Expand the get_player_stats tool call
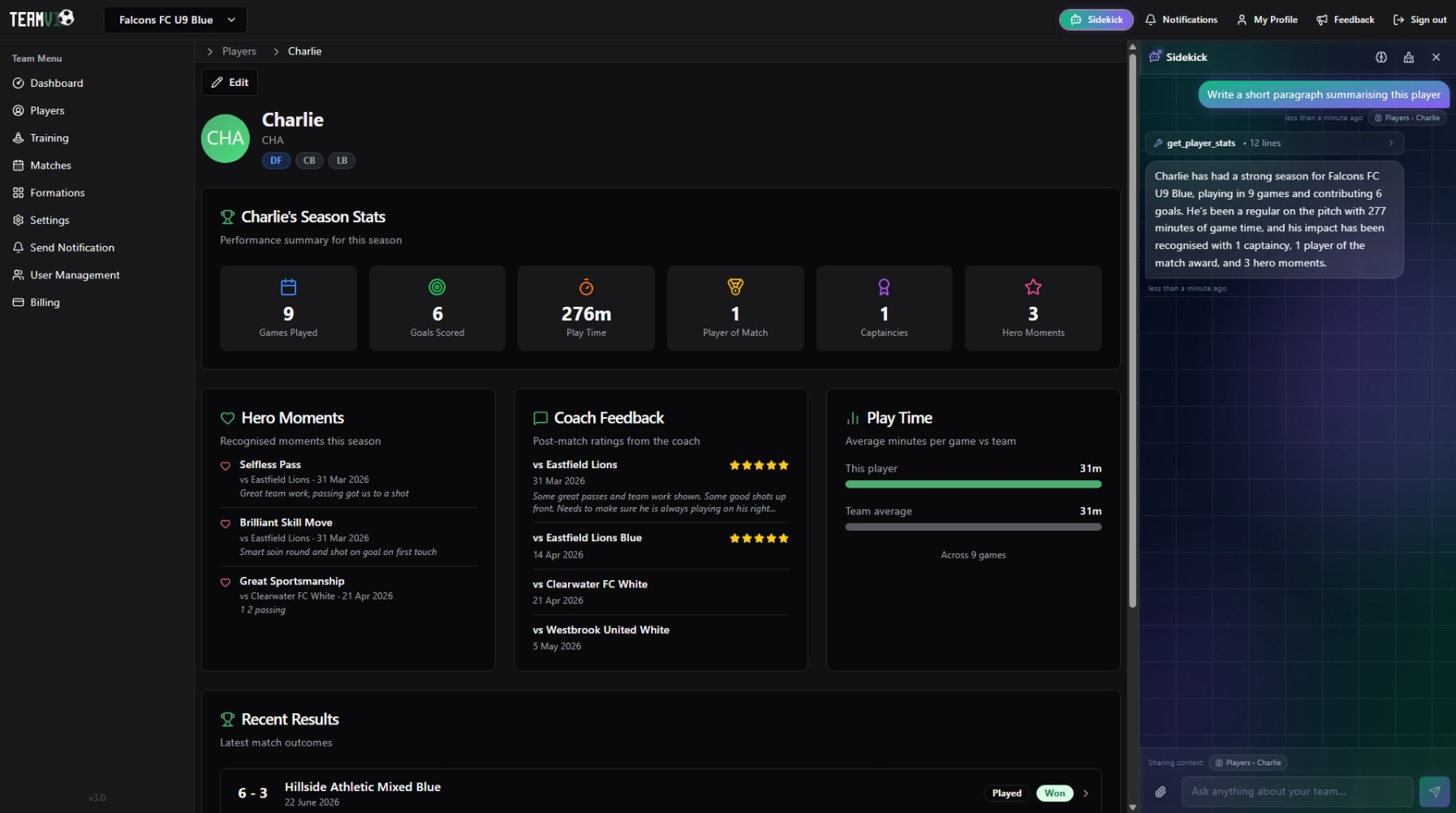Image resolution: width=1456 pixels, height=813 pixels. [x=1273, y=144]
